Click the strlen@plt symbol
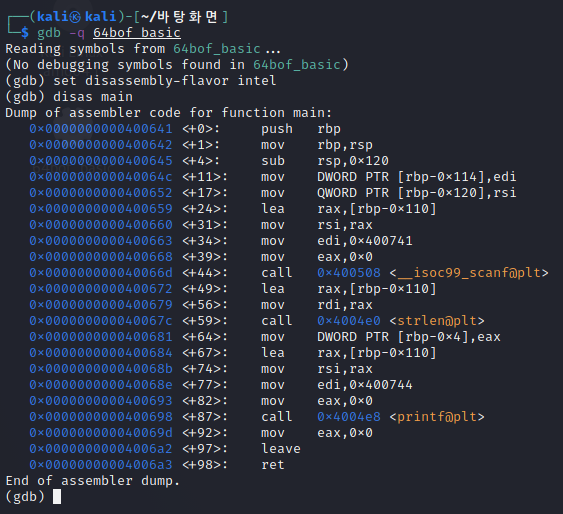 pyautogui.click(x=437, y=321)
